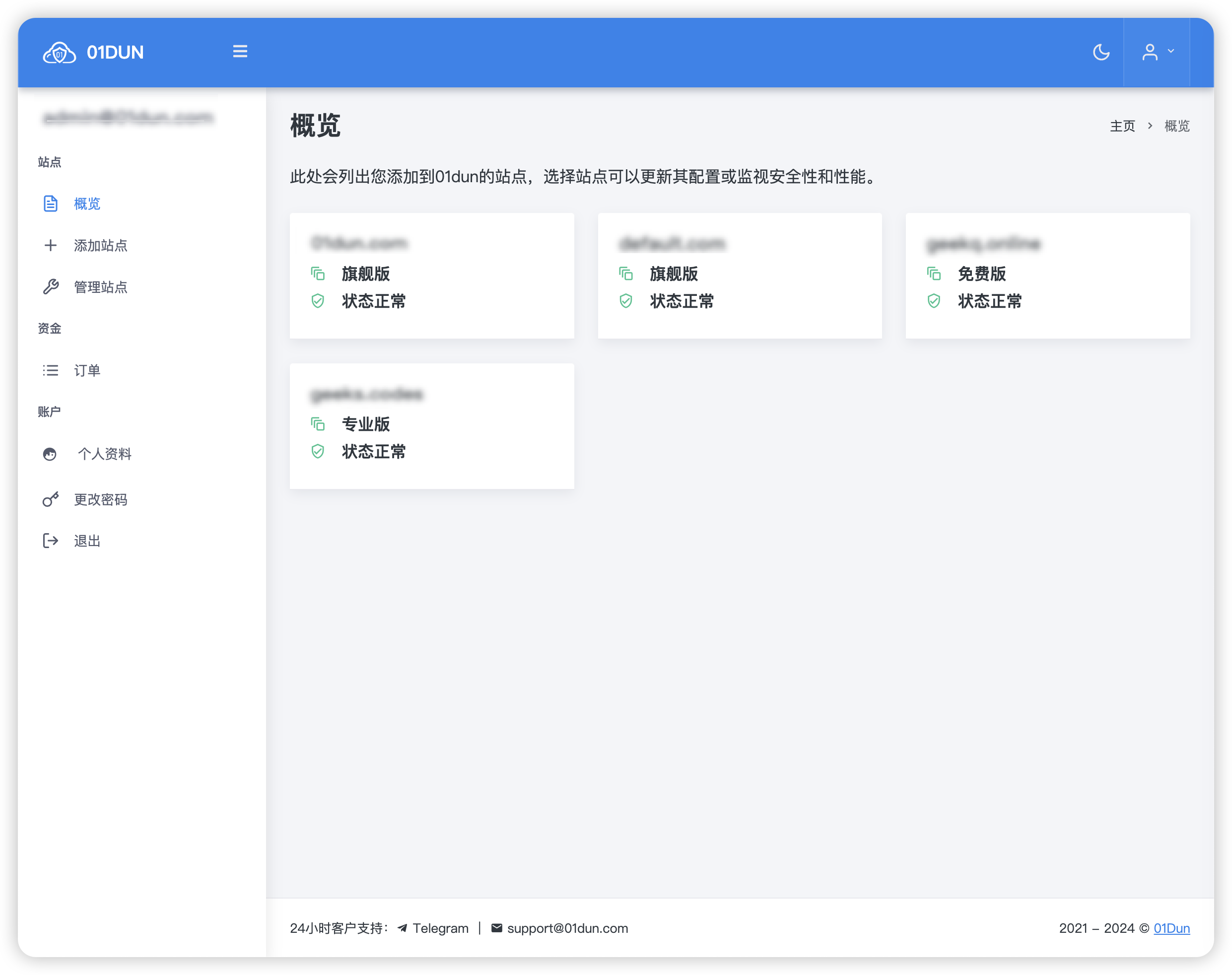Open the first 旗舰版 site card domain
Viewport: 1232px width, 975px height.
click(x=359, y=244)
